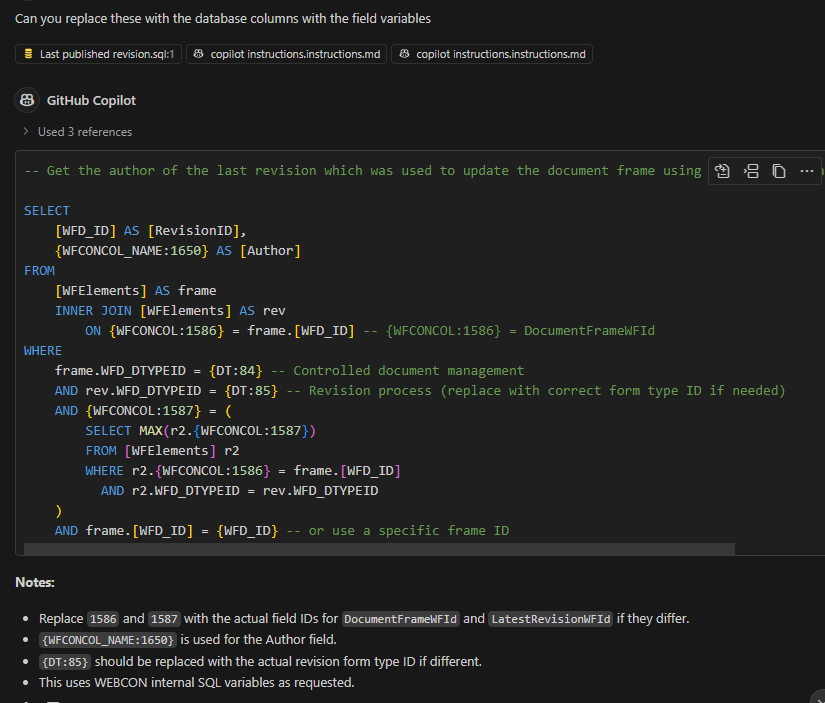Image resolution: width=825 pixels, height=703 pixels.
Task: Open second copilot instructions.instructions.md attachment
Action: [x=492, y=54]
